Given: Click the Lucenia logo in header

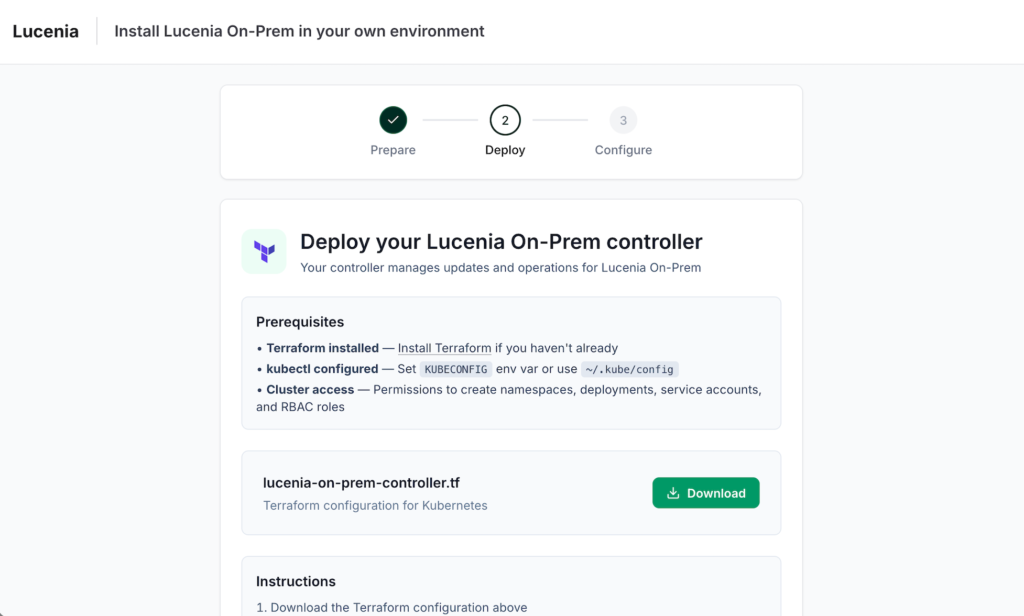Looking at the screenshot, I should click(x=45, y=31).
